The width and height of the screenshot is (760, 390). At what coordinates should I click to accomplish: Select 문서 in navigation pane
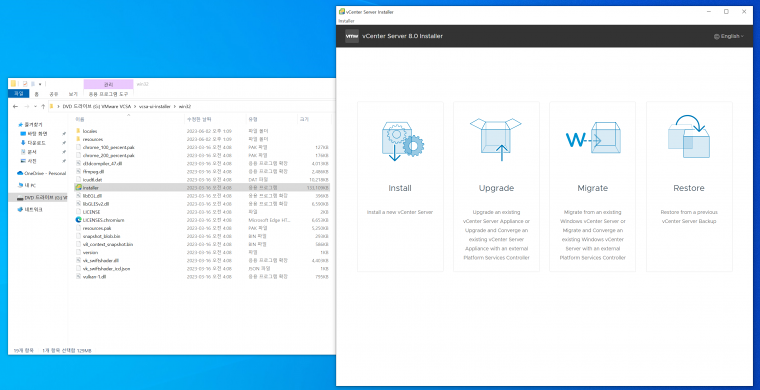pyautogui.click(x=30, y=152)
